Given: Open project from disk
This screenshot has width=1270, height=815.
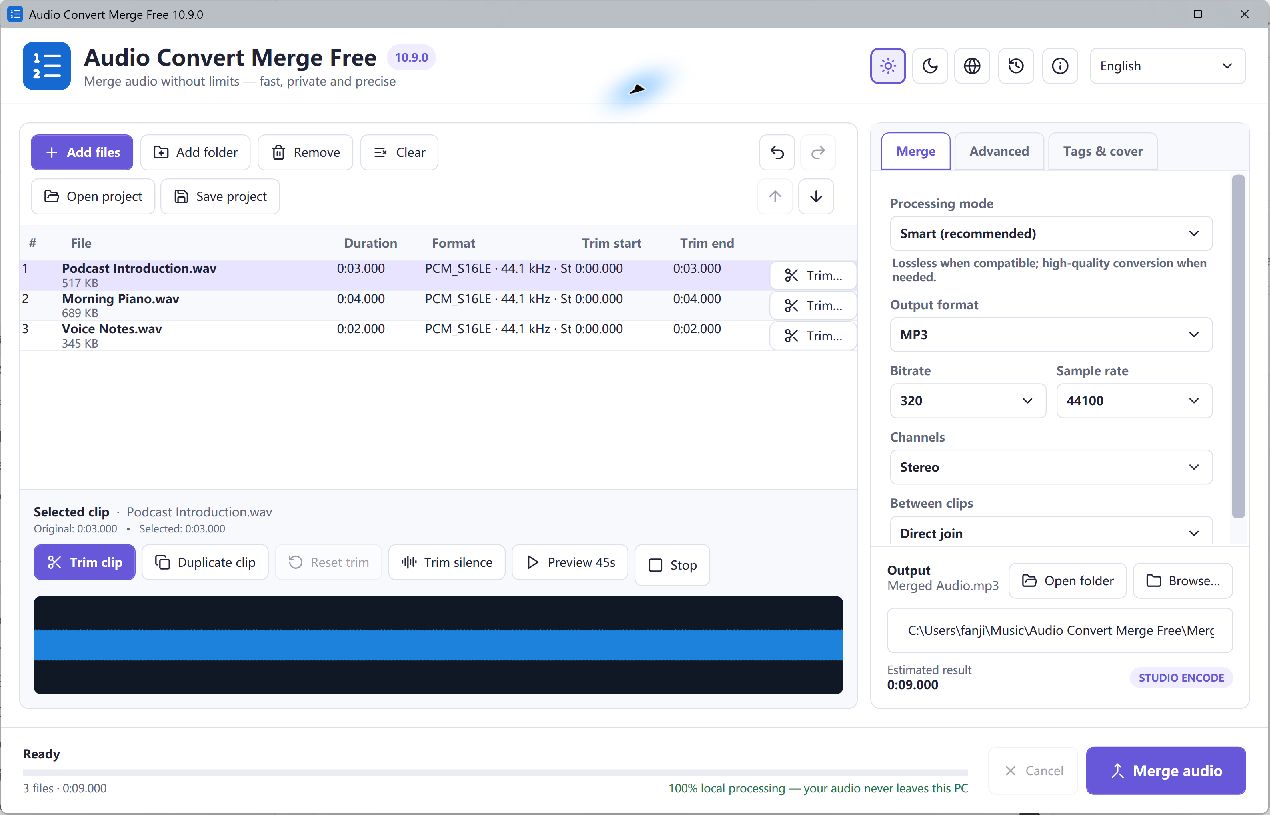Looking at the screenshot, I should pos(93,196).
